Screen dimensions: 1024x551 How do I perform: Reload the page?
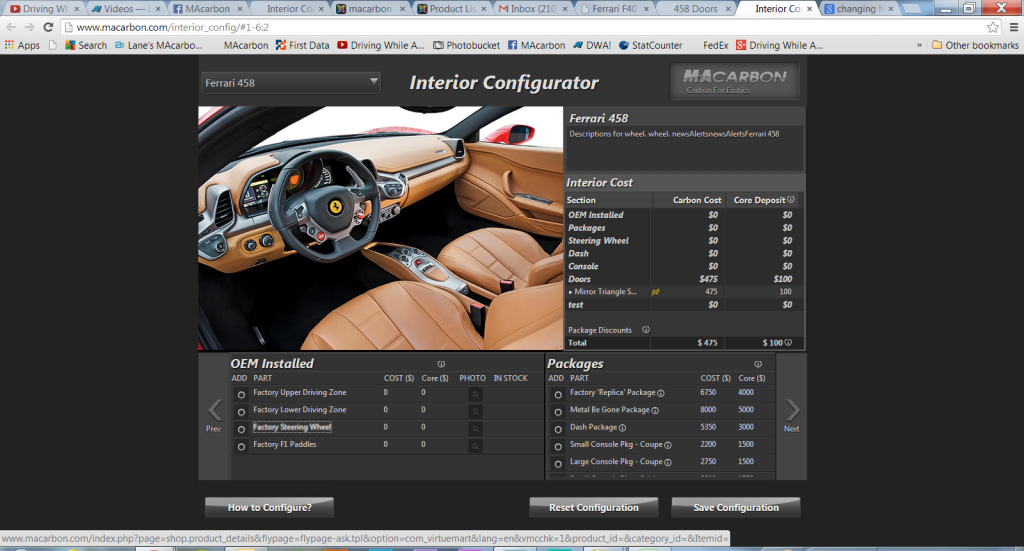pos(48,27)
